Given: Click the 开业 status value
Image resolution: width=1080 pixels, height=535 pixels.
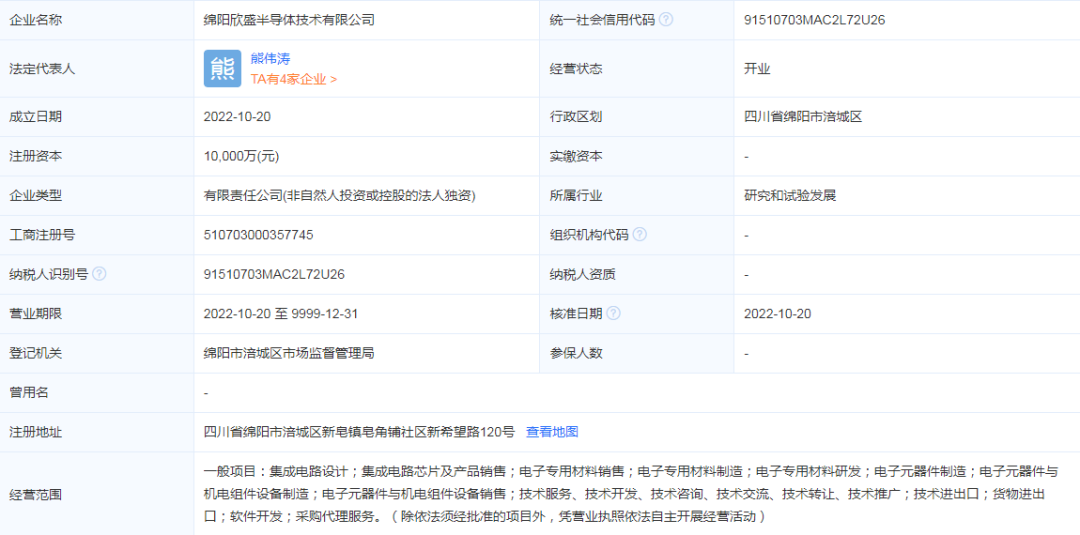Looking at the screenshot, I should pyautogui.click(x=758, y=69).
